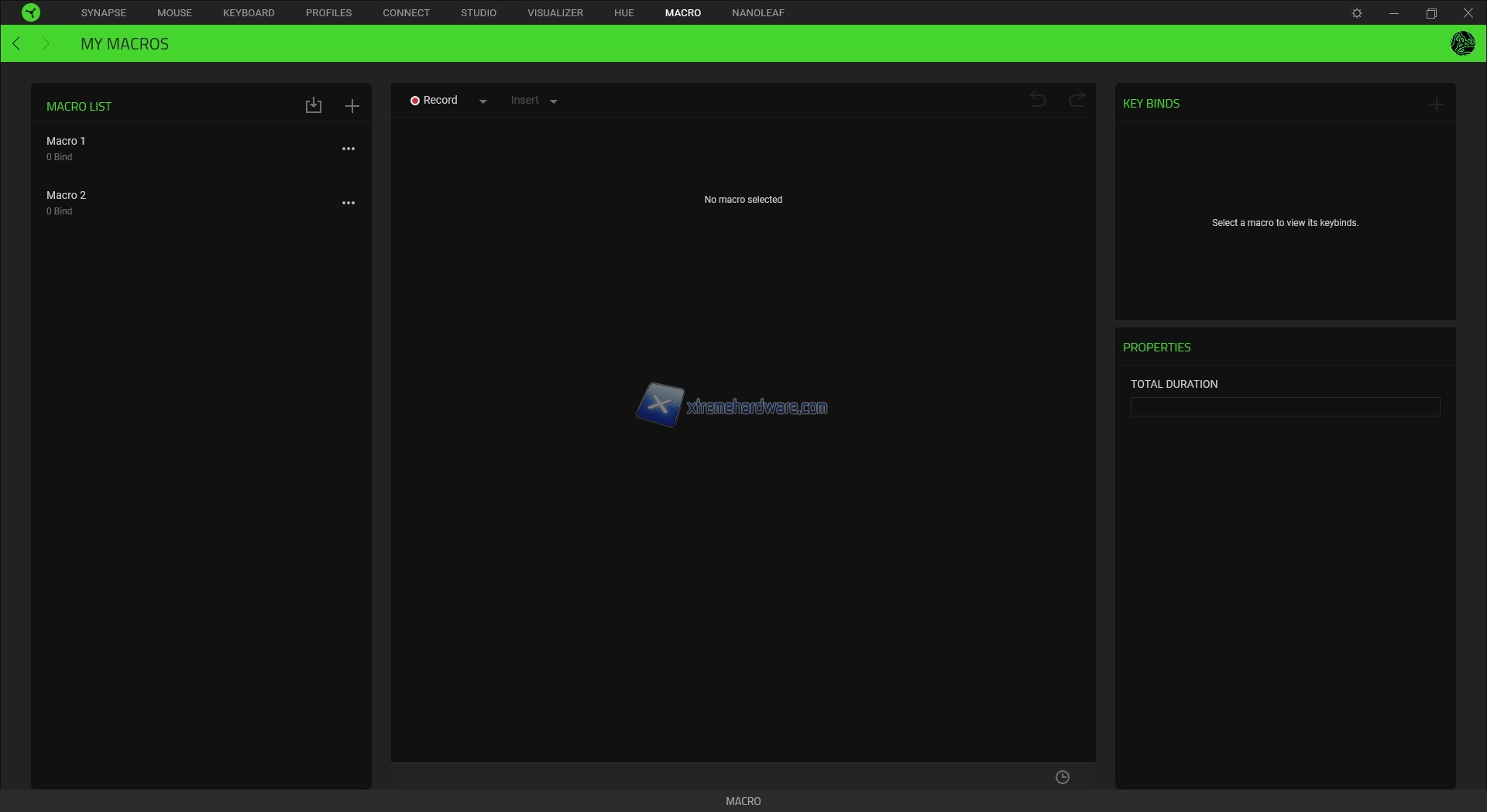This screenshot has height=812, width=1487.
Task: Expand the Record dropdown arrow
Action: [x=483, y=101]
